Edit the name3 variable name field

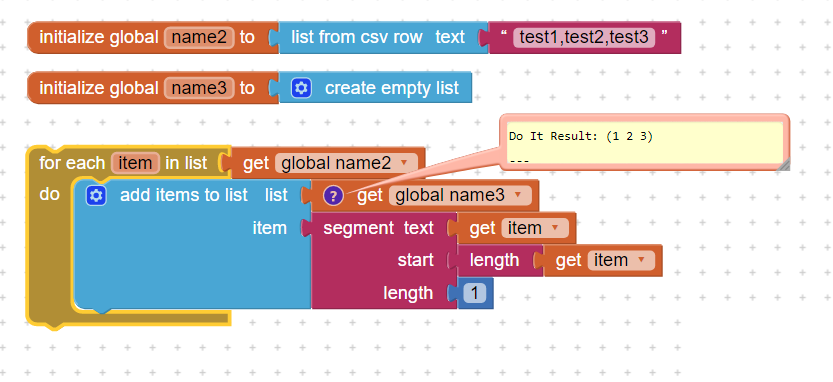click(199, 88)
